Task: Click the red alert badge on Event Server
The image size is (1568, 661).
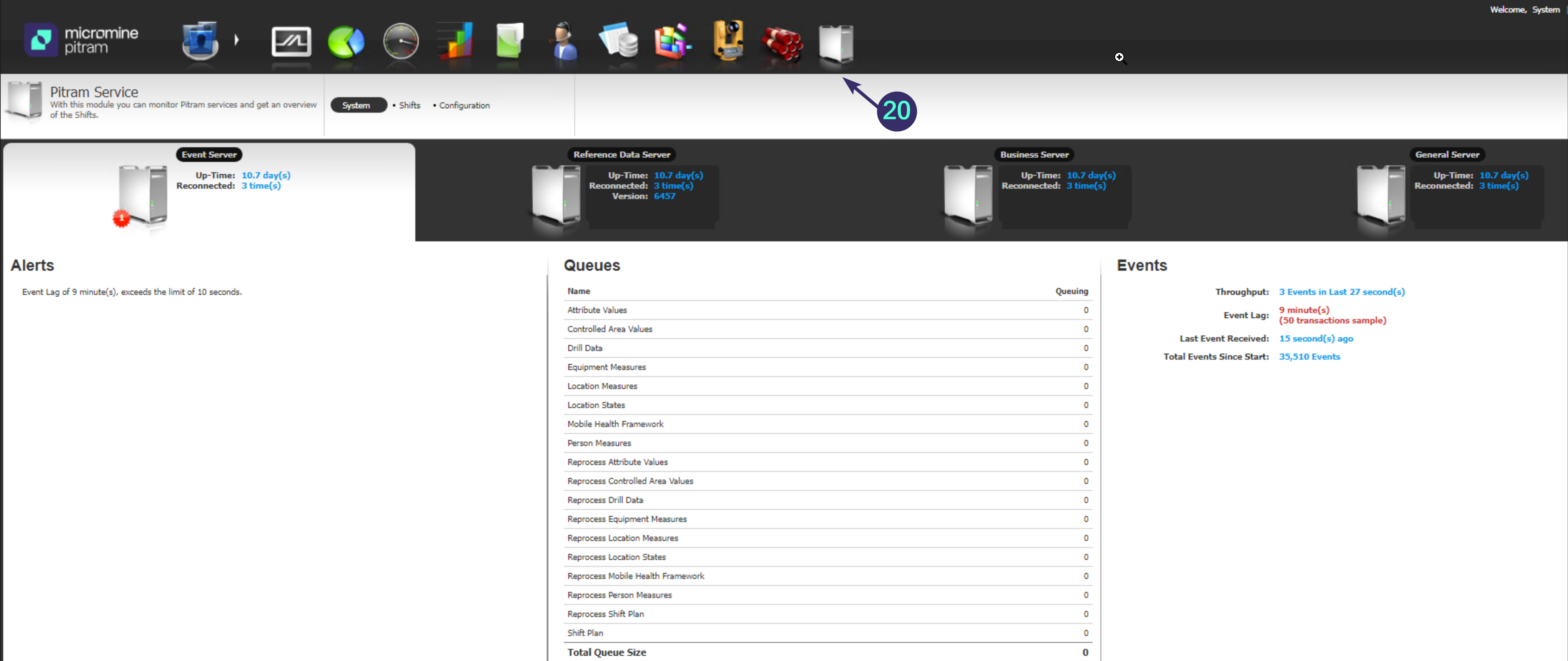Action: pyautogui.click(x=121, y=218)
